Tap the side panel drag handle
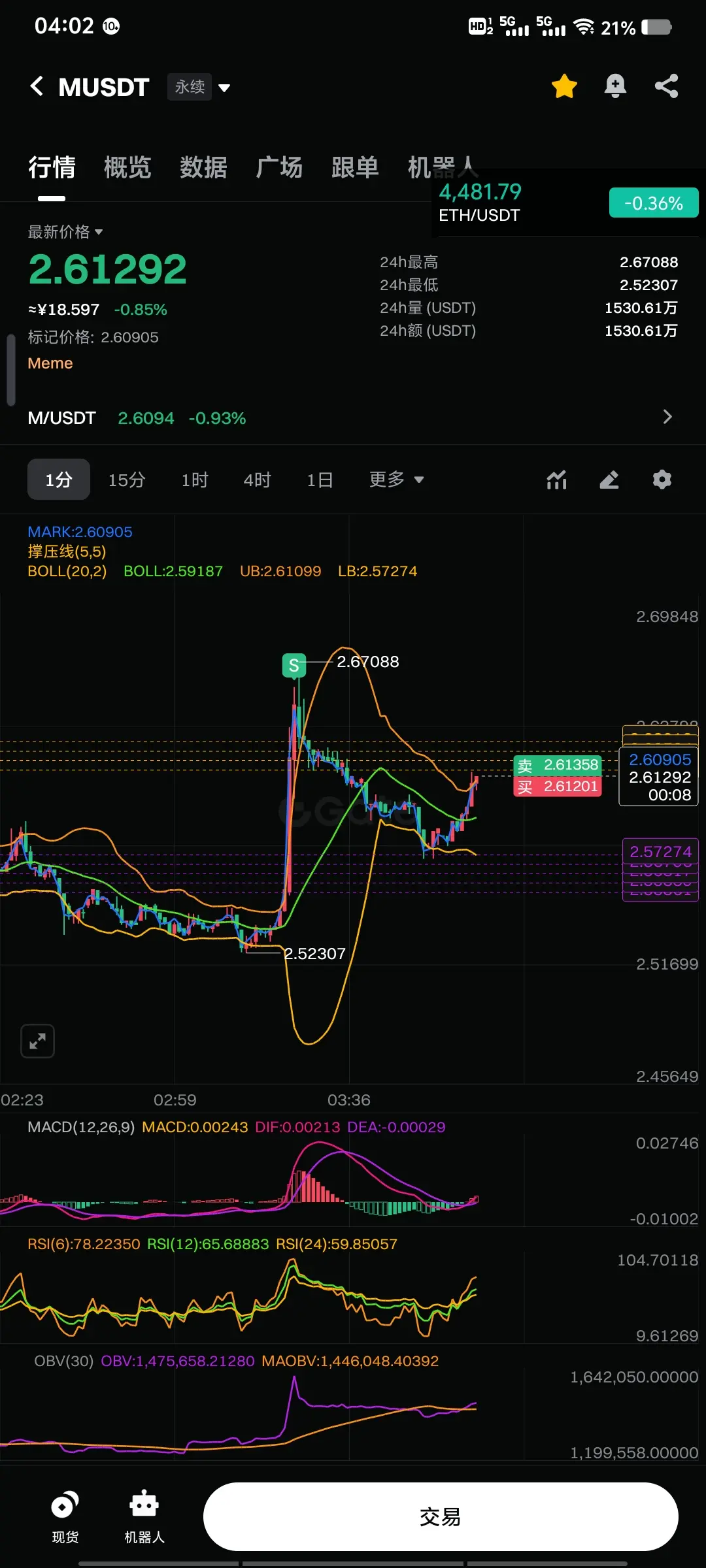Image resolution: width=706 pixels, height=1568 pixels. pyautogui.click(x=10, y=370)
